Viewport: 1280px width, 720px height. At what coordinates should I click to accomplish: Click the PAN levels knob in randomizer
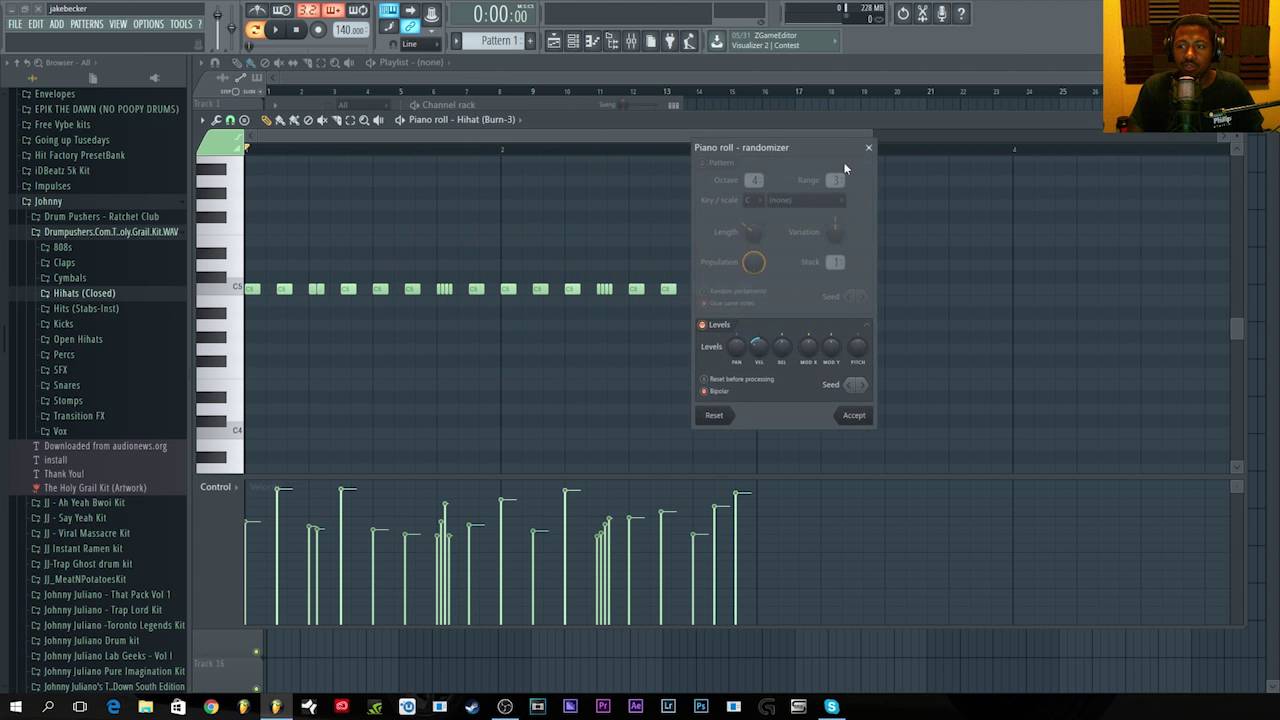pos(737,346)
